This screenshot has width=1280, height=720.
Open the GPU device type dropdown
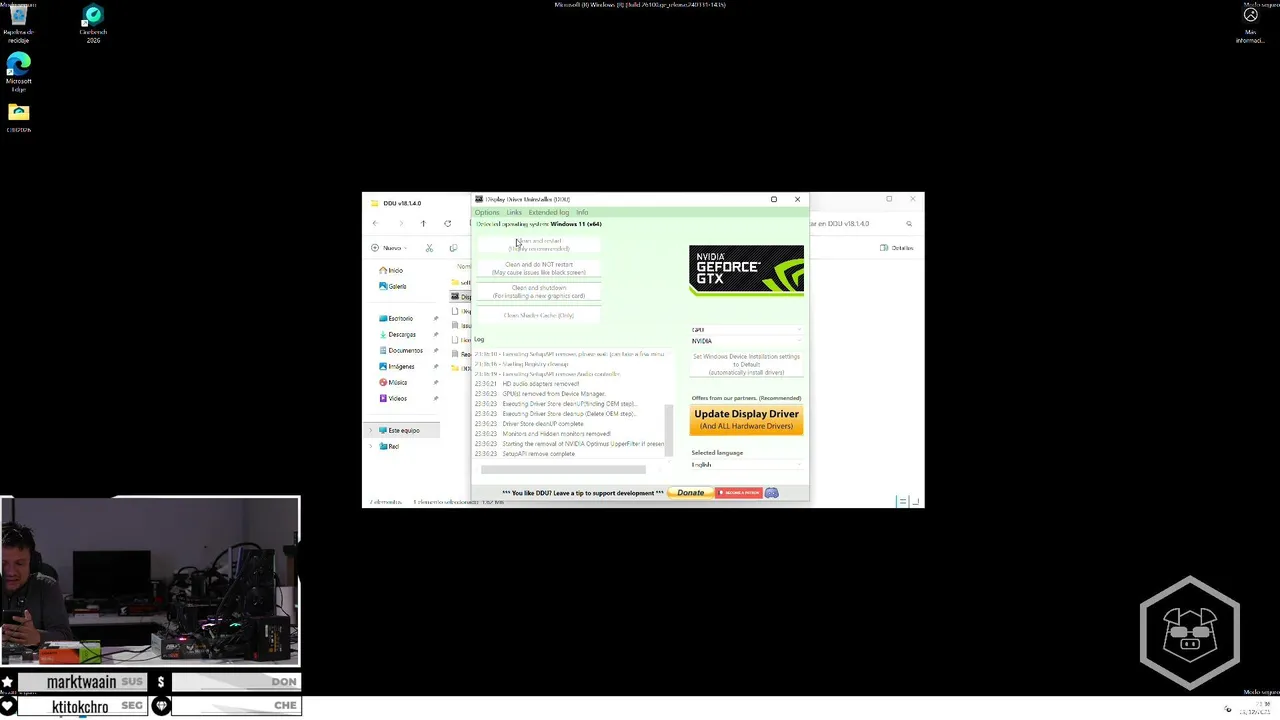pos(746,329)
